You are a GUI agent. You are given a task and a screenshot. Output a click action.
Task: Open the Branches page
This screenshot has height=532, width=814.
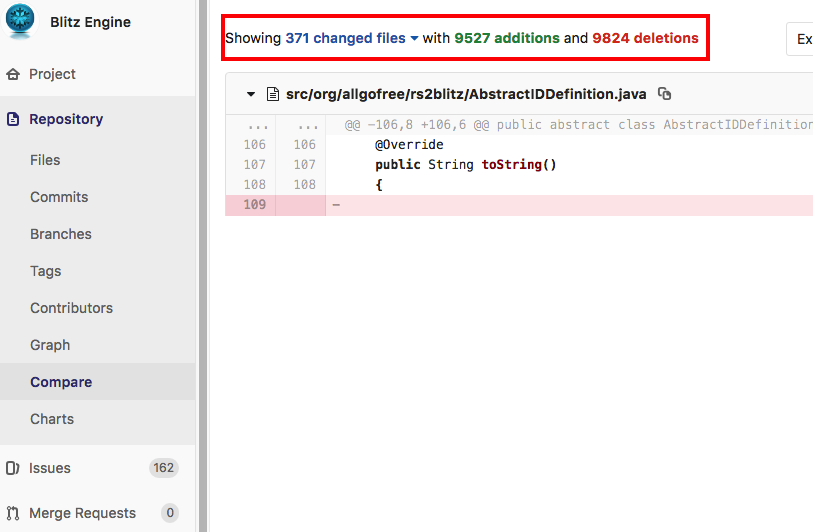61,234
